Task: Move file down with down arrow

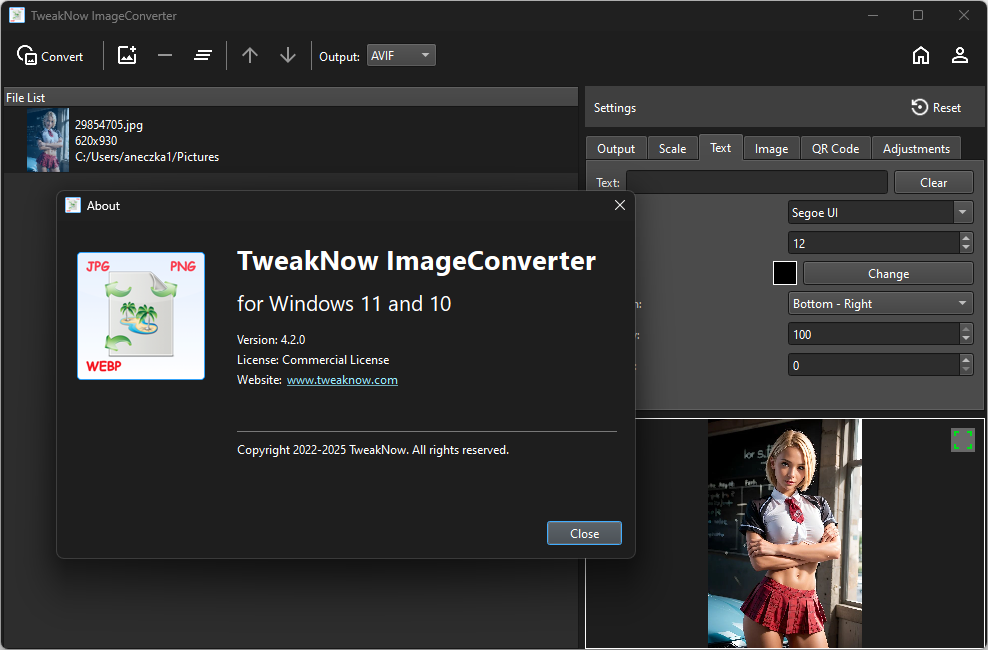Action: (288, 55)
